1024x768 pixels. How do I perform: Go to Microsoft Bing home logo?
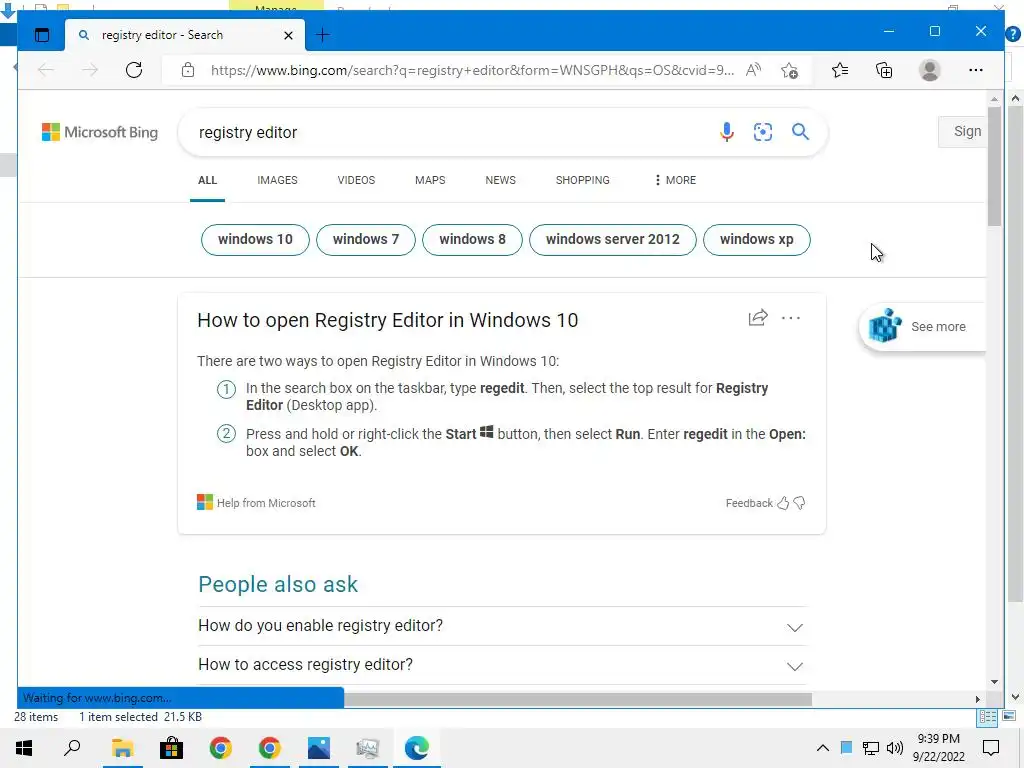(100, 133)
